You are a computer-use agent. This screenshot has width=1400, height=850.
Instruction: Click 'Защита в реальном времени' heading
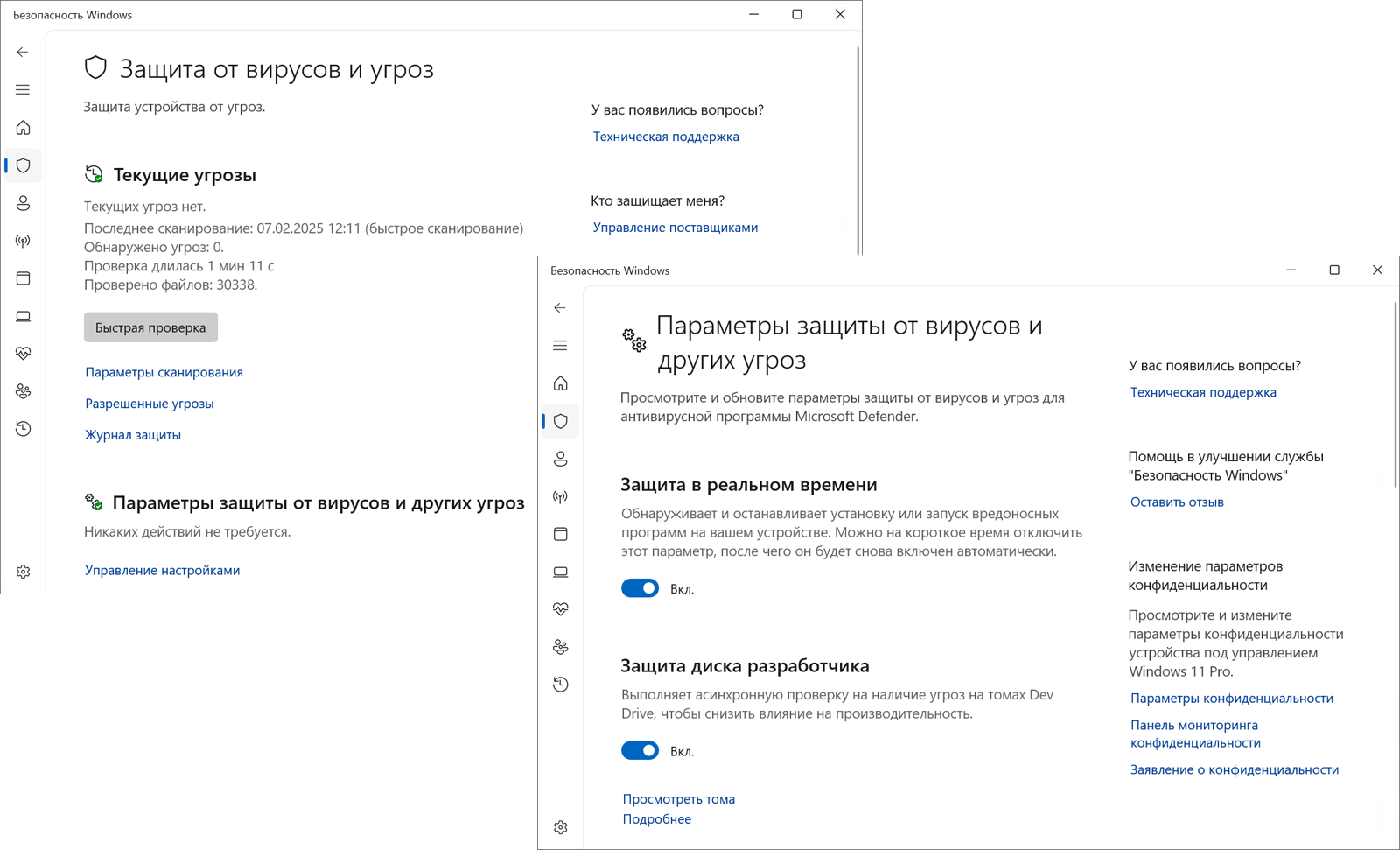point(749,485)
